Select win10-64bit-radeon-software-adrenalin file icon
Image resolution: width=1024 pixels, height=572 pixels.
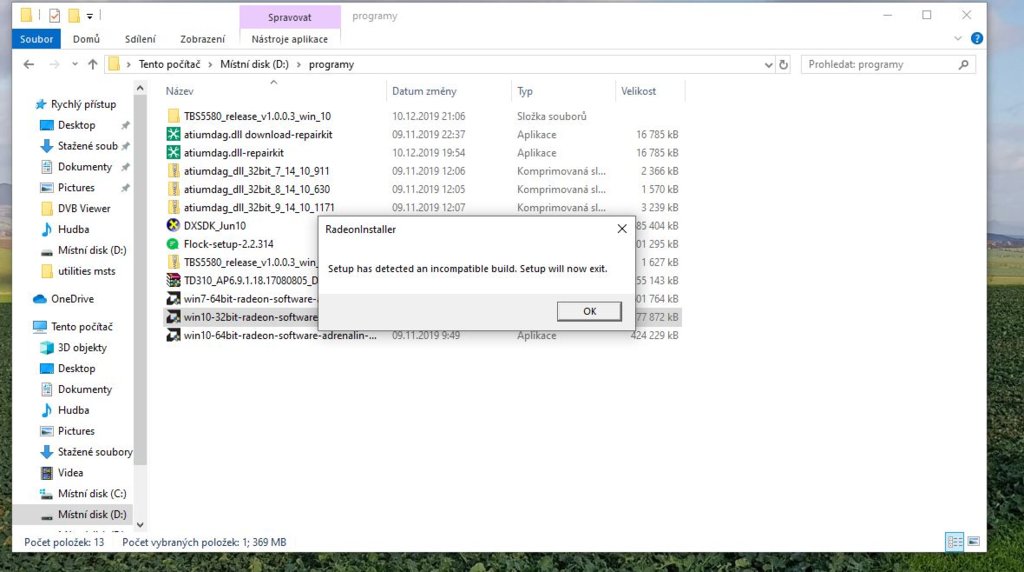173,335
